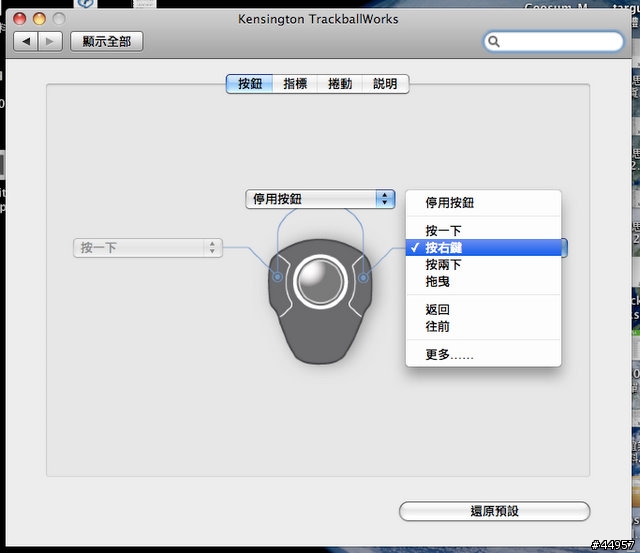This screenshot has width=640, height=553.
Task: Choose 更多...... from the popup menu
Action: pyautogui.click(x=483, y=354)
